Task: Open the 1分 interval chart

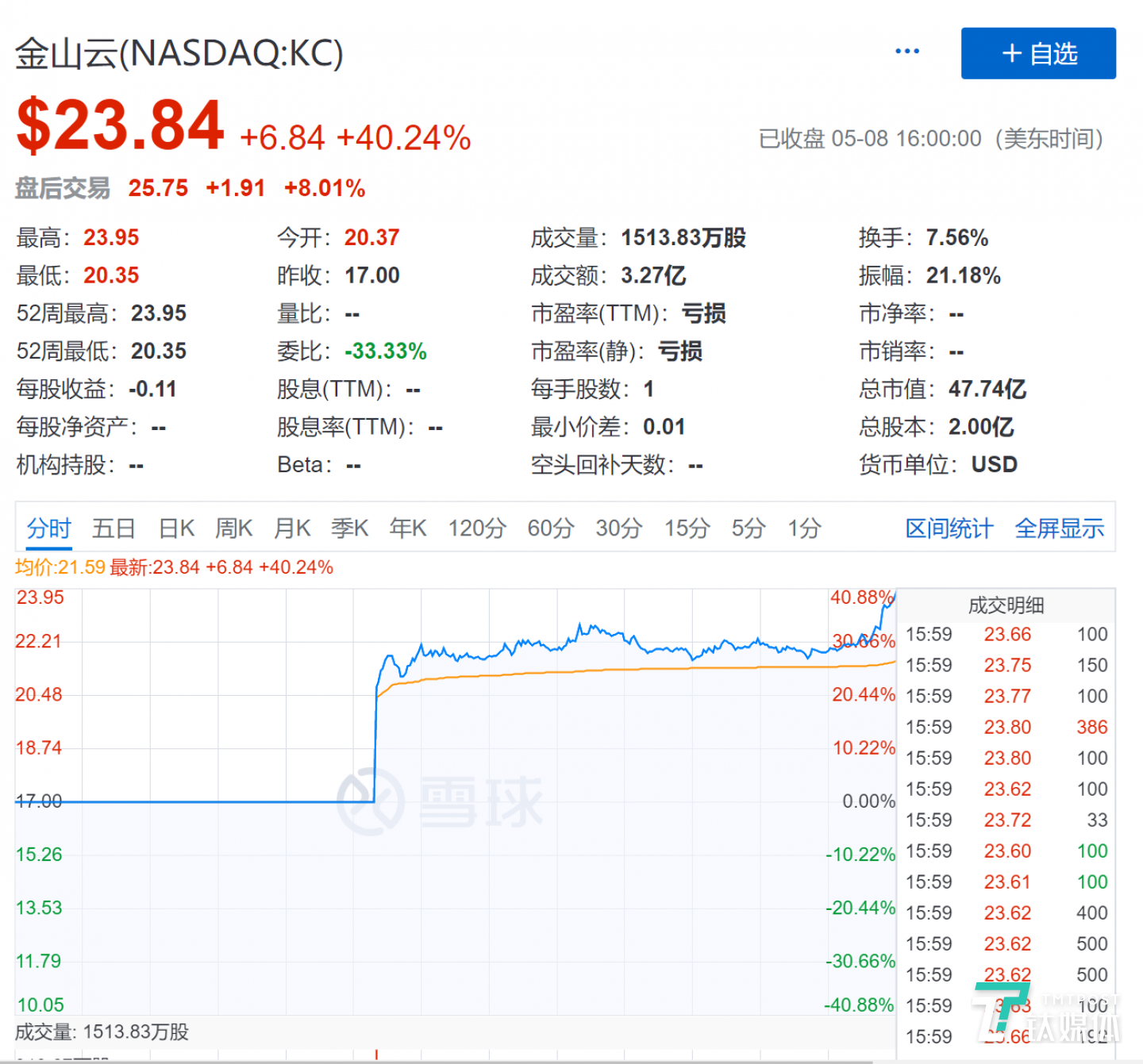Action: (x=804, y=528)
